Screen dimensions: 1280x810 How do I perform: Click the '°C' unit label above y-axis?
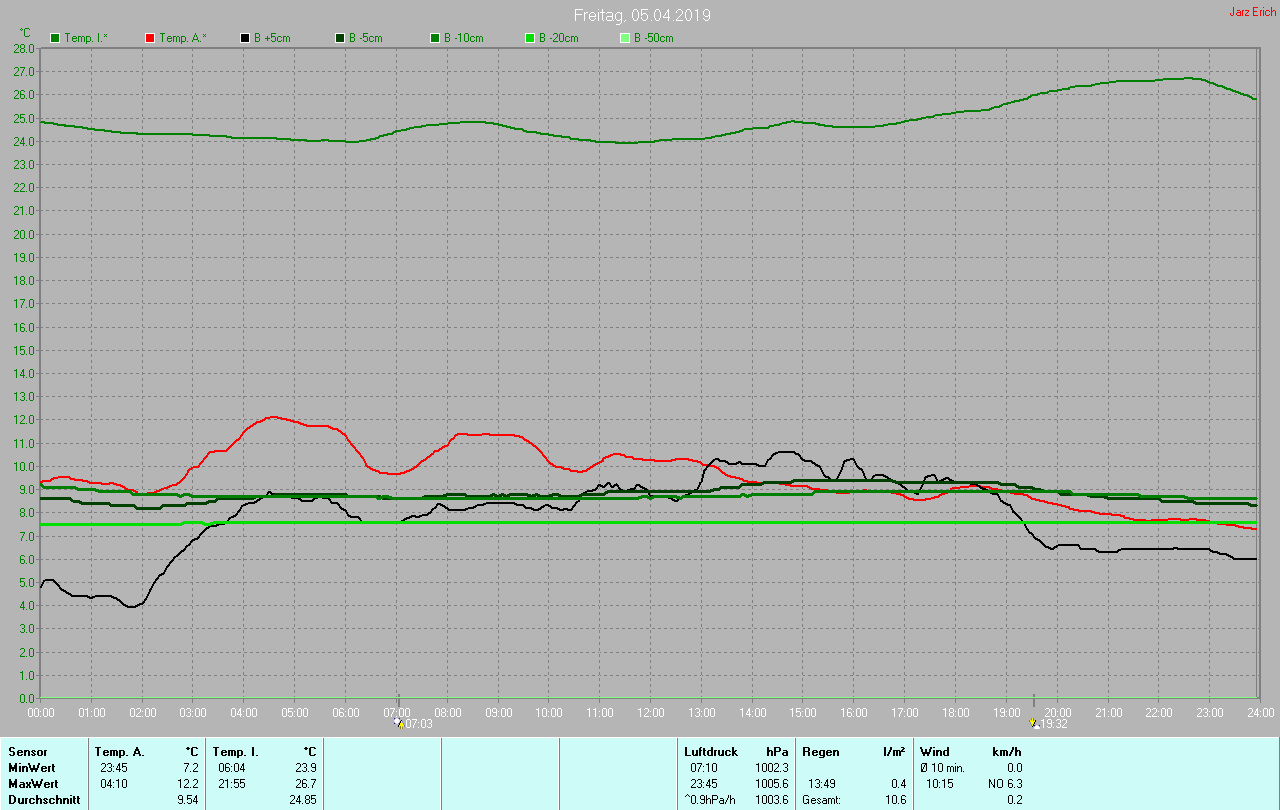pyautogui.click(x=25, y=33)
